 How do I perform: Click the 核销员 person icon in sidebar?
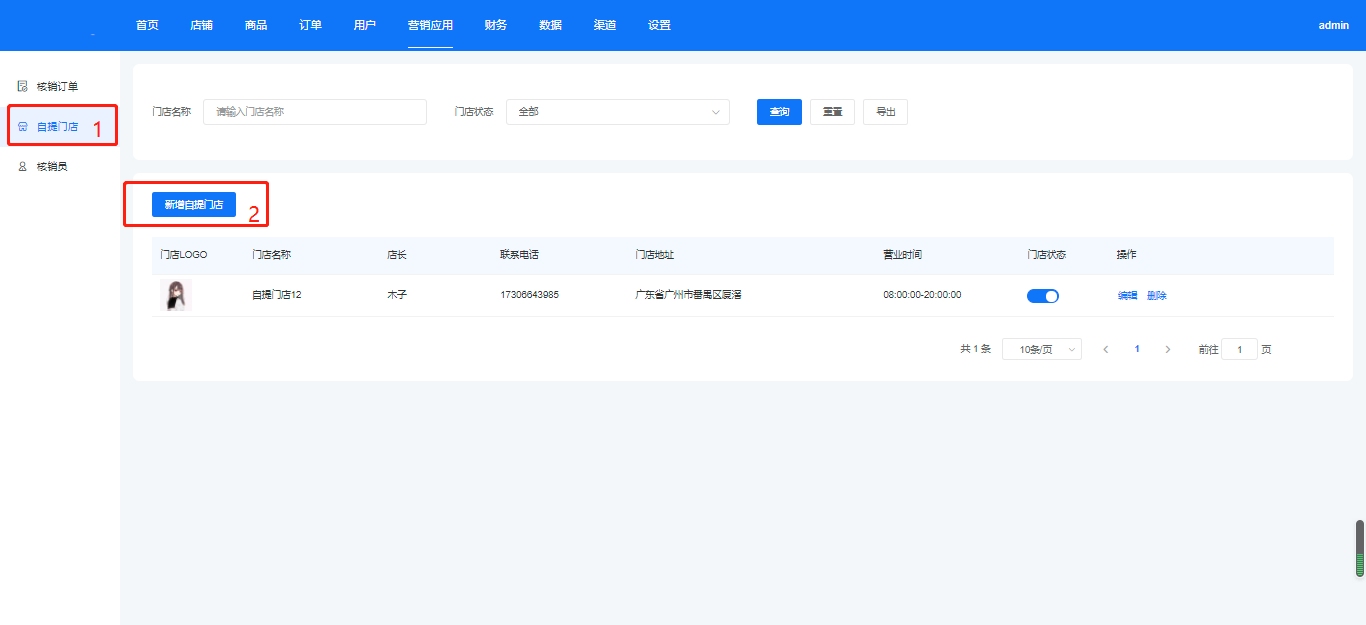coord(22,167)
